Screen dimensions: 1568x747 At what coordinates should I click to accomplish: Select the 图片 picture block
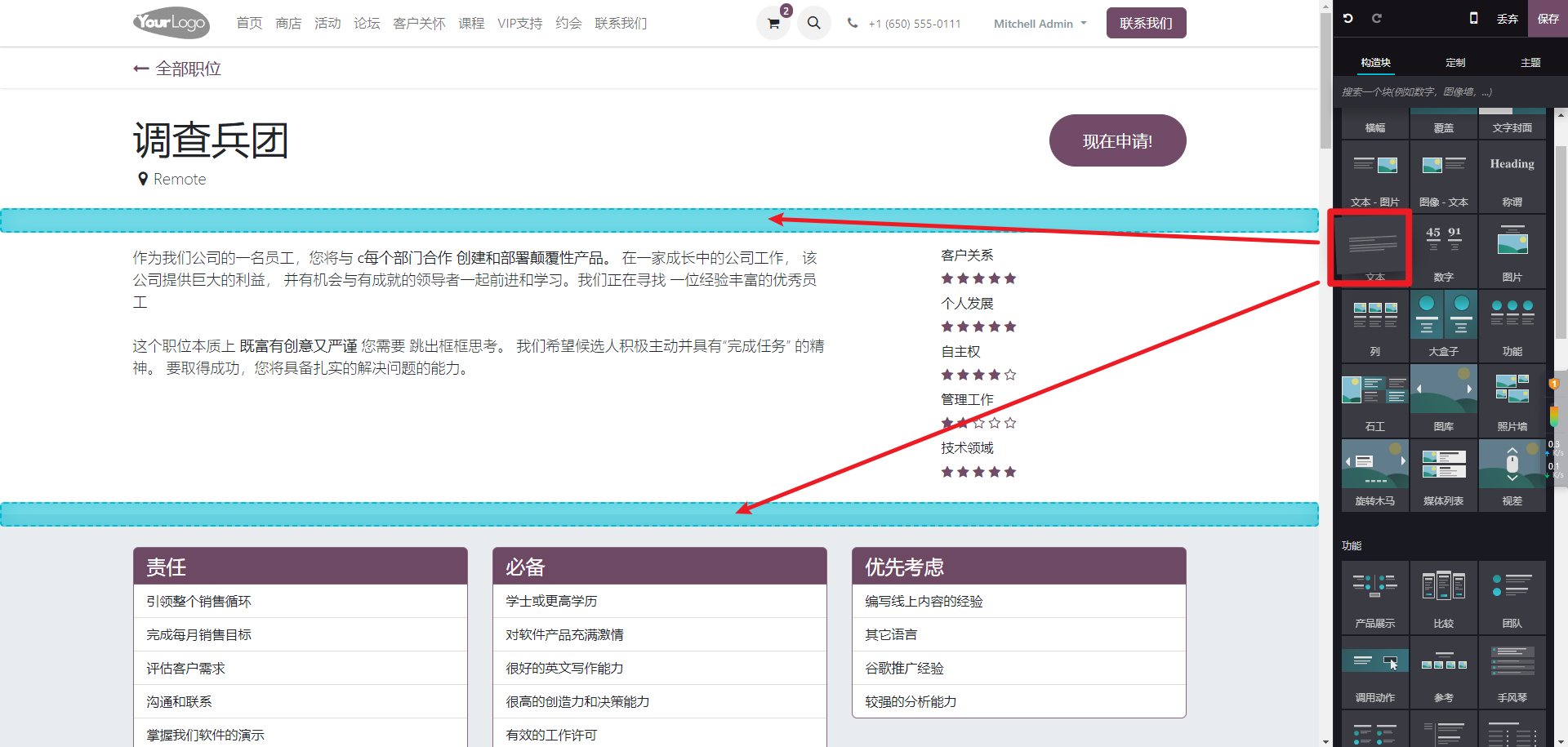pyautogui.click(x=1512, y=251)
